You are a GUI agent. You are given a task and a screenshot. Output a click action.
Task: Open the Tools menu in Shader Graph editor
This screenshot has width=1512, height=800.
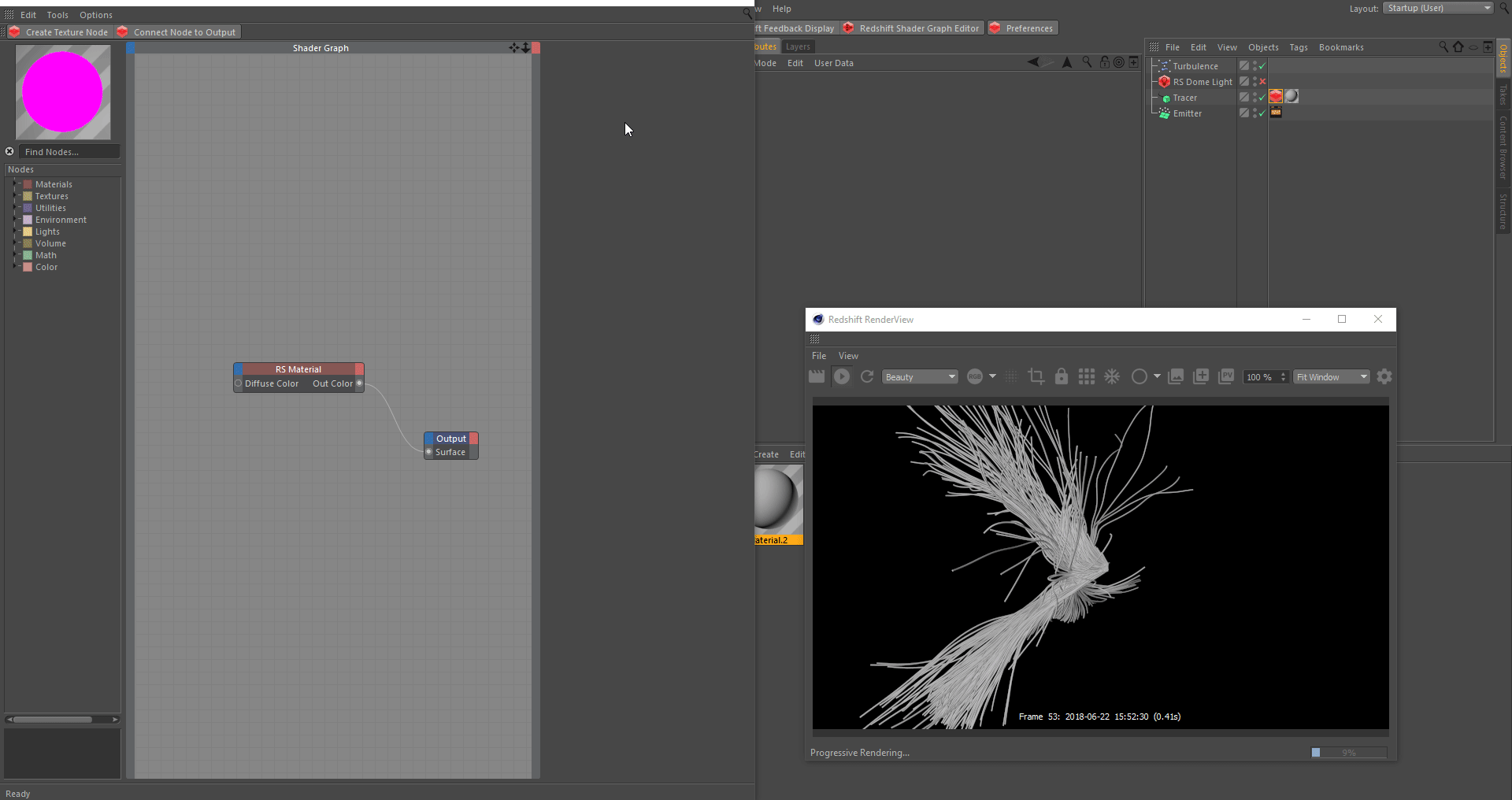tap(57, 15)
